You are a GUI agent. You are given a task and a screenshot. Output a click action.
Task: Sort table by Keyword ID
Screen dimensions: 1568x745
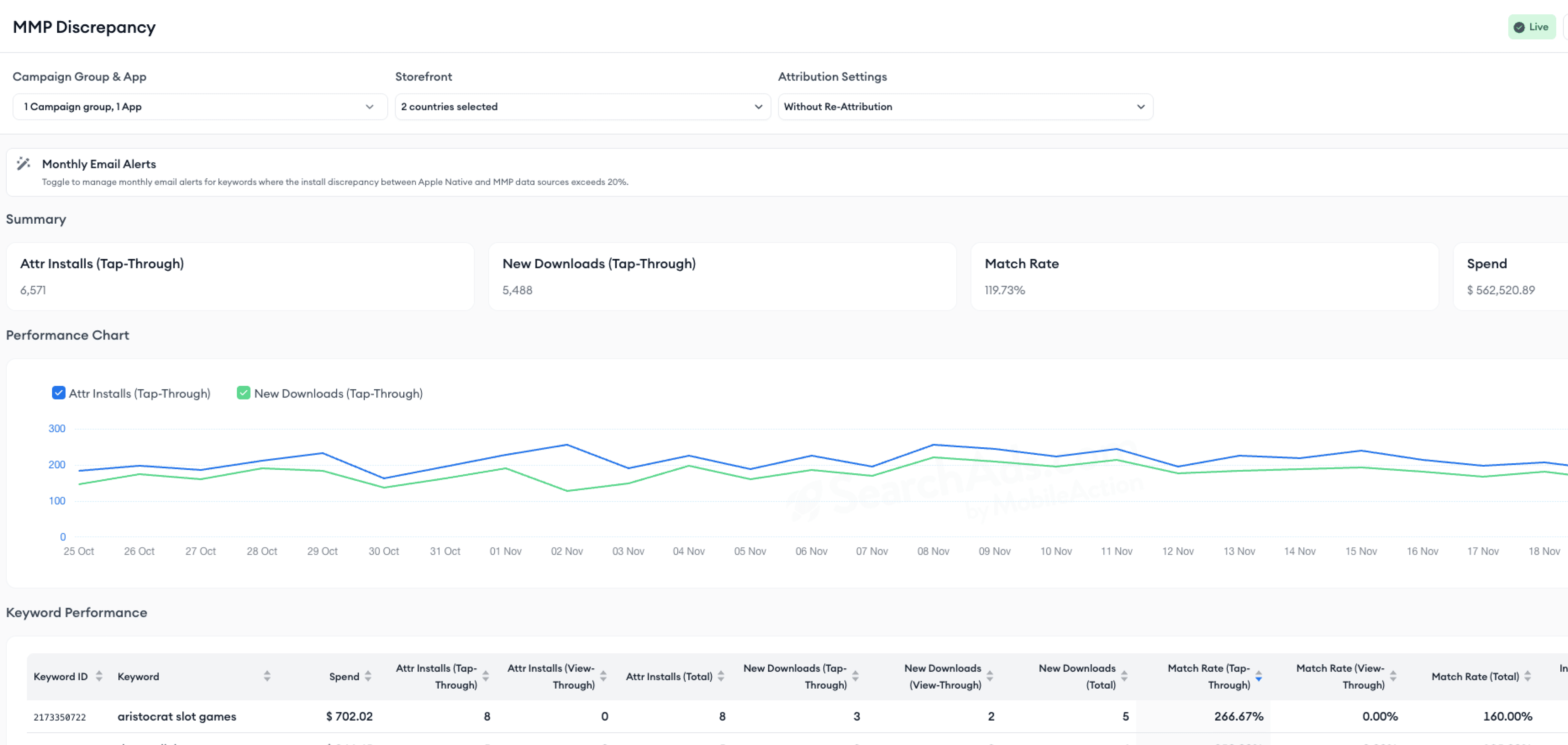coord(99,676)
